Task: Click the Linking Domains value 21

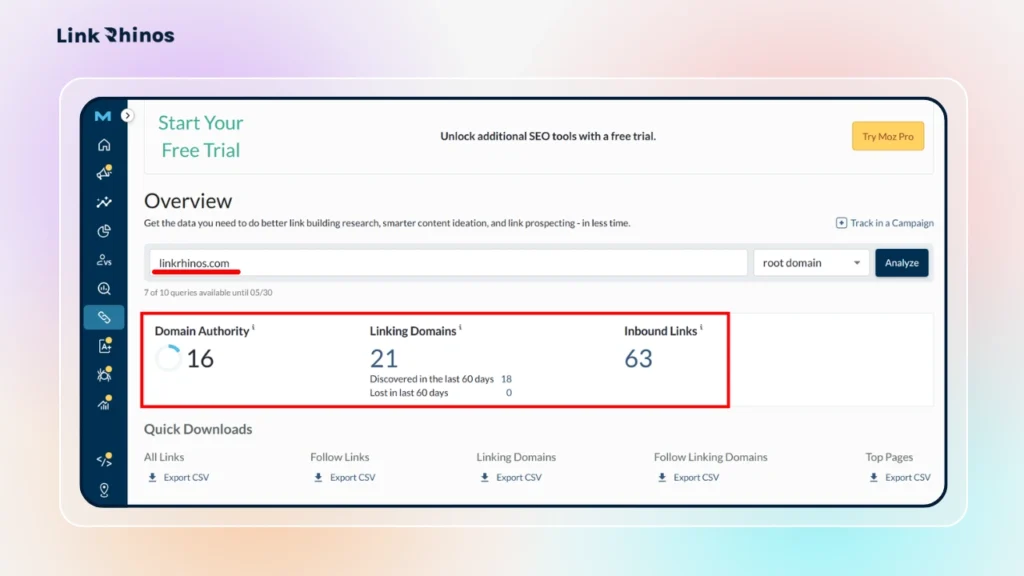Action: tap(384, 359)
